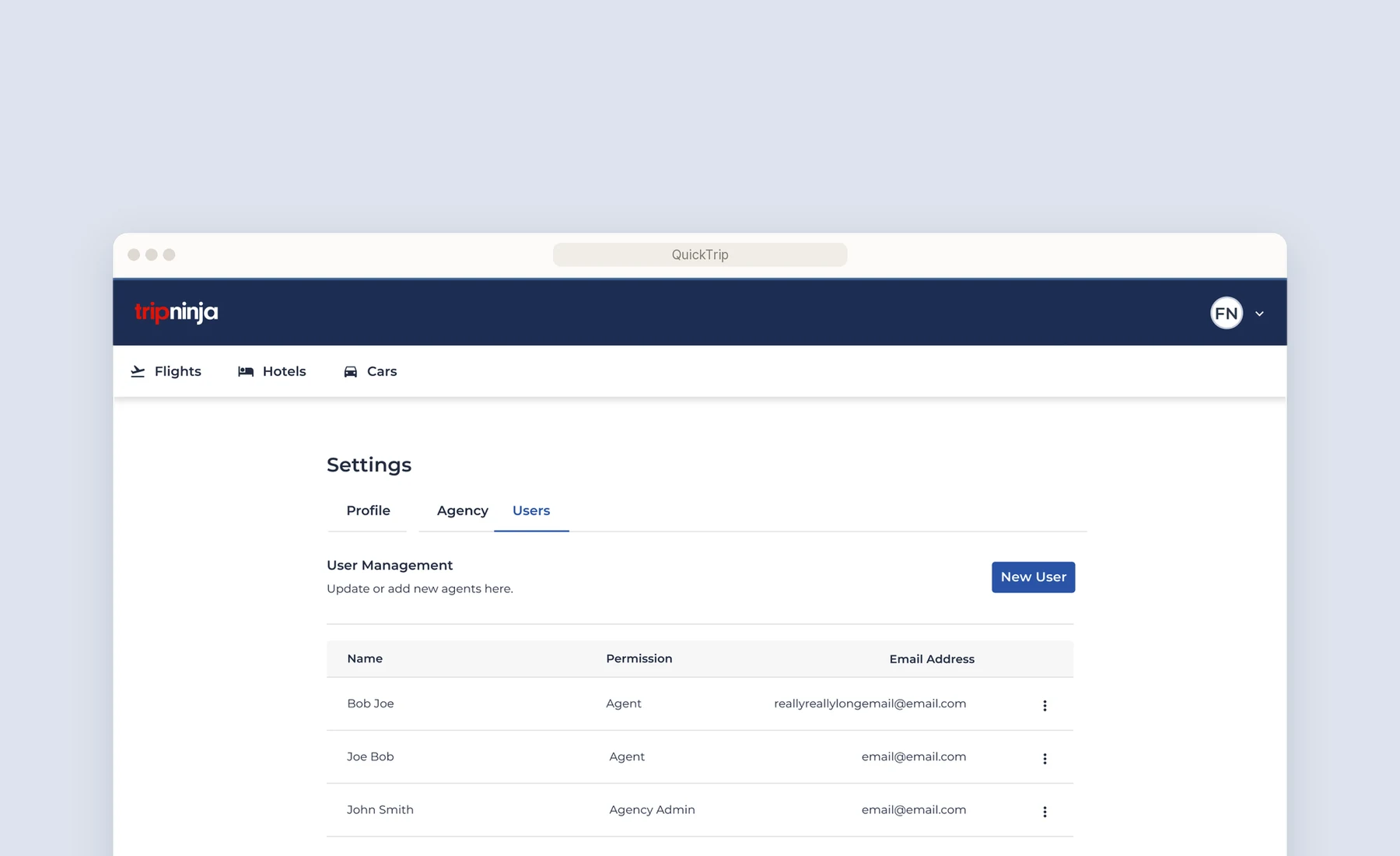Select the John Smith name cell
The image size is (1400, 856).
pos(380,809)
